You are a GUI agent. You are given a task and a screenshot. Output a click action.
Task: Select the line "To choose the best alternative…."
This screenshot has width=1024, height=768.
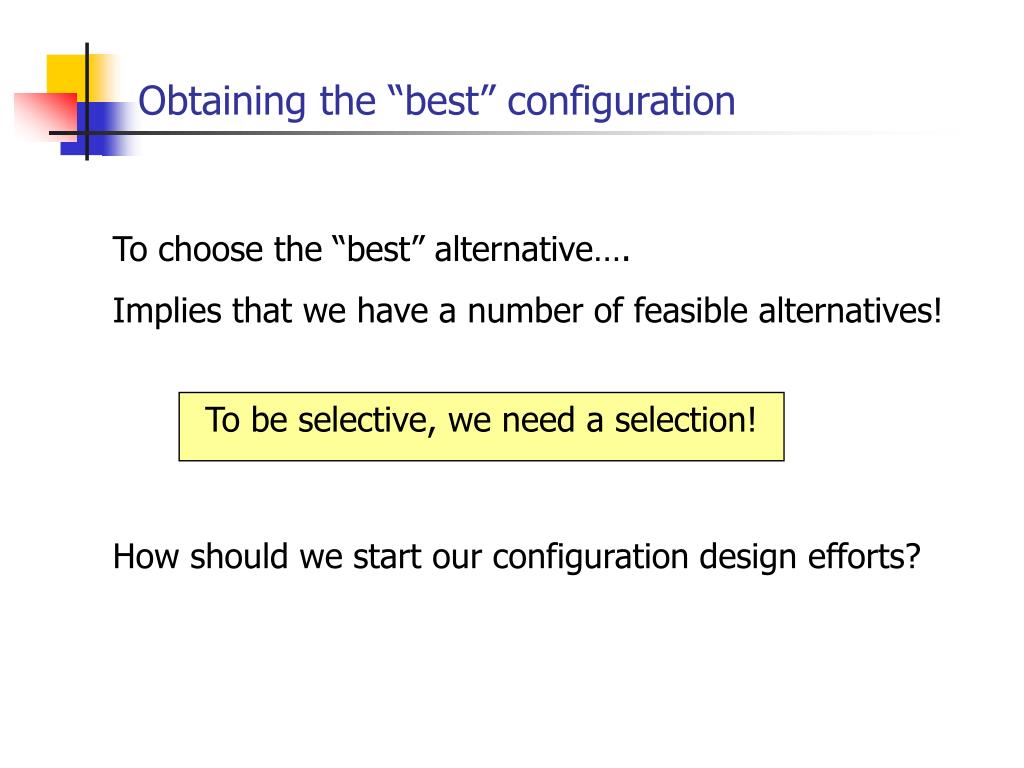(x=371, y=249)
